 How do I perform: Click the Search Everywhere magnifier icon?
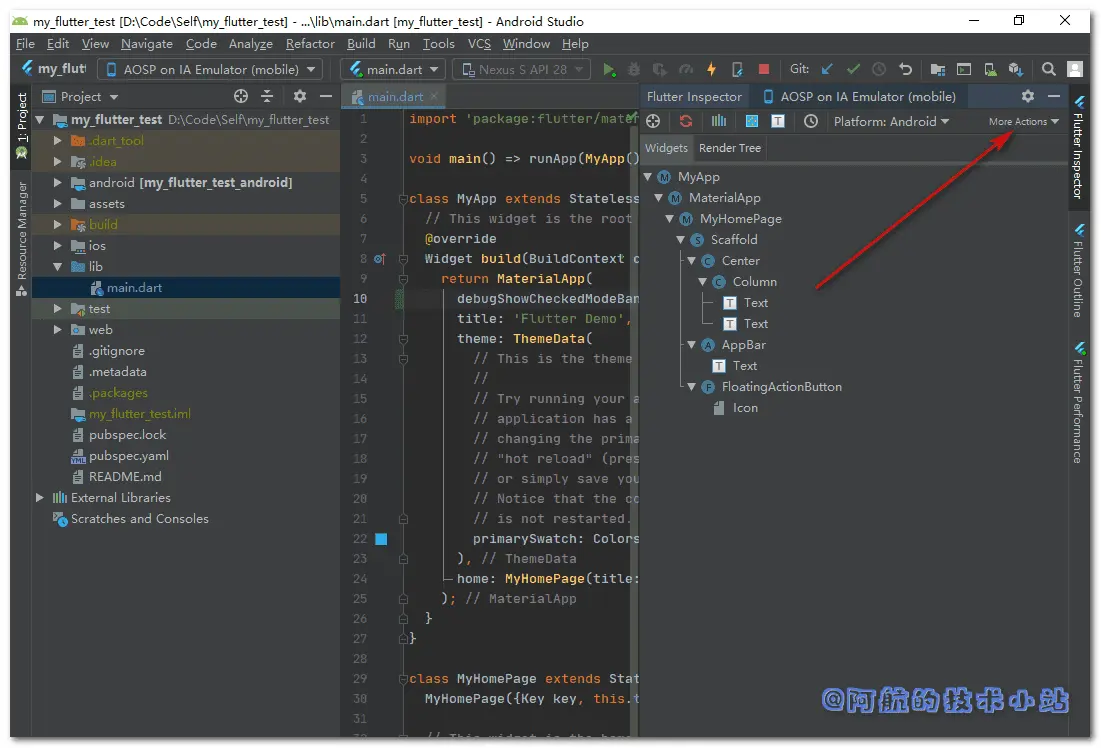point(1048,69)
